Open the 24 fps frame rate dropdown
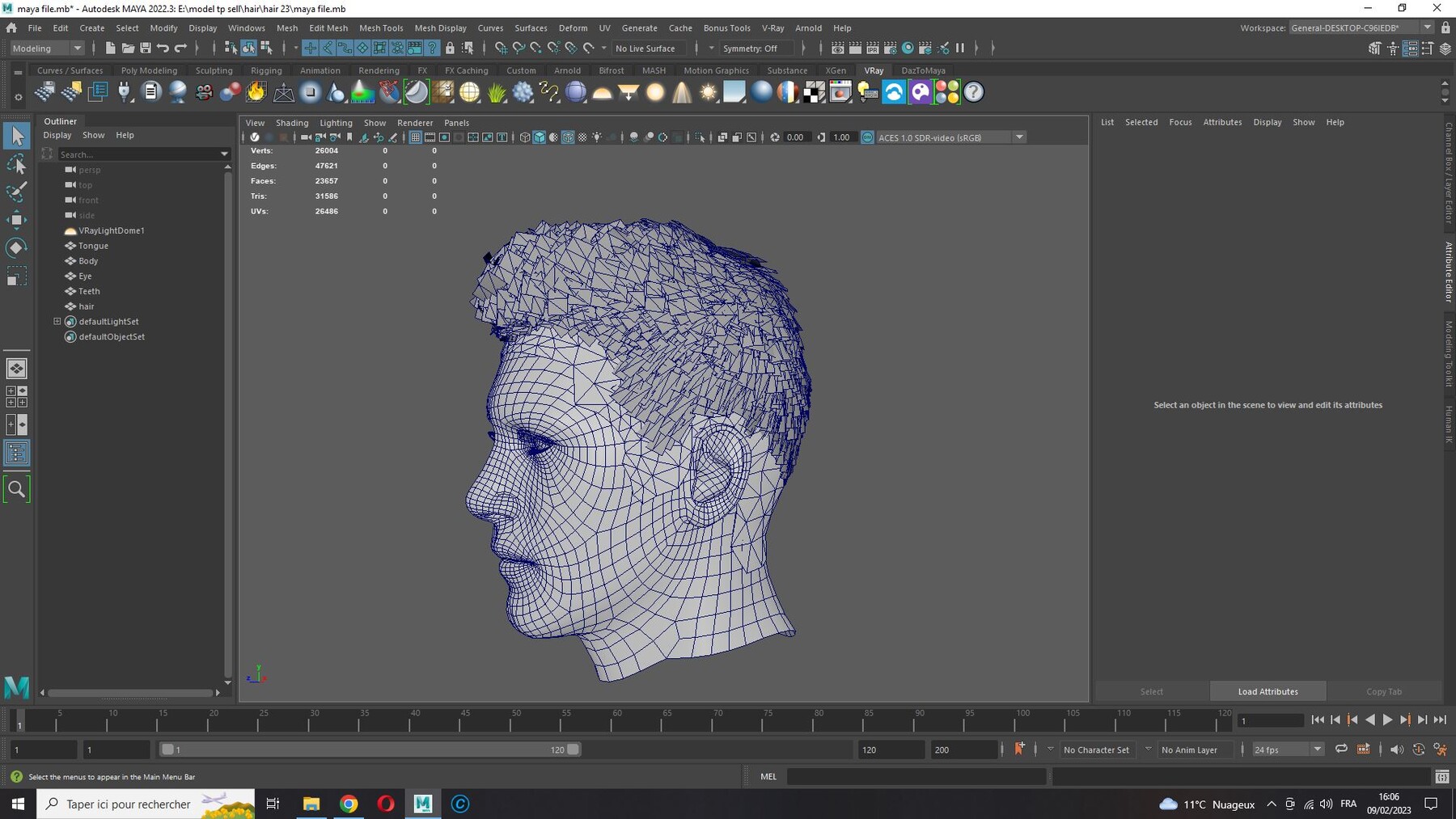The width and height of the screenshot is (1456, 819). [x=1287, y=749]
